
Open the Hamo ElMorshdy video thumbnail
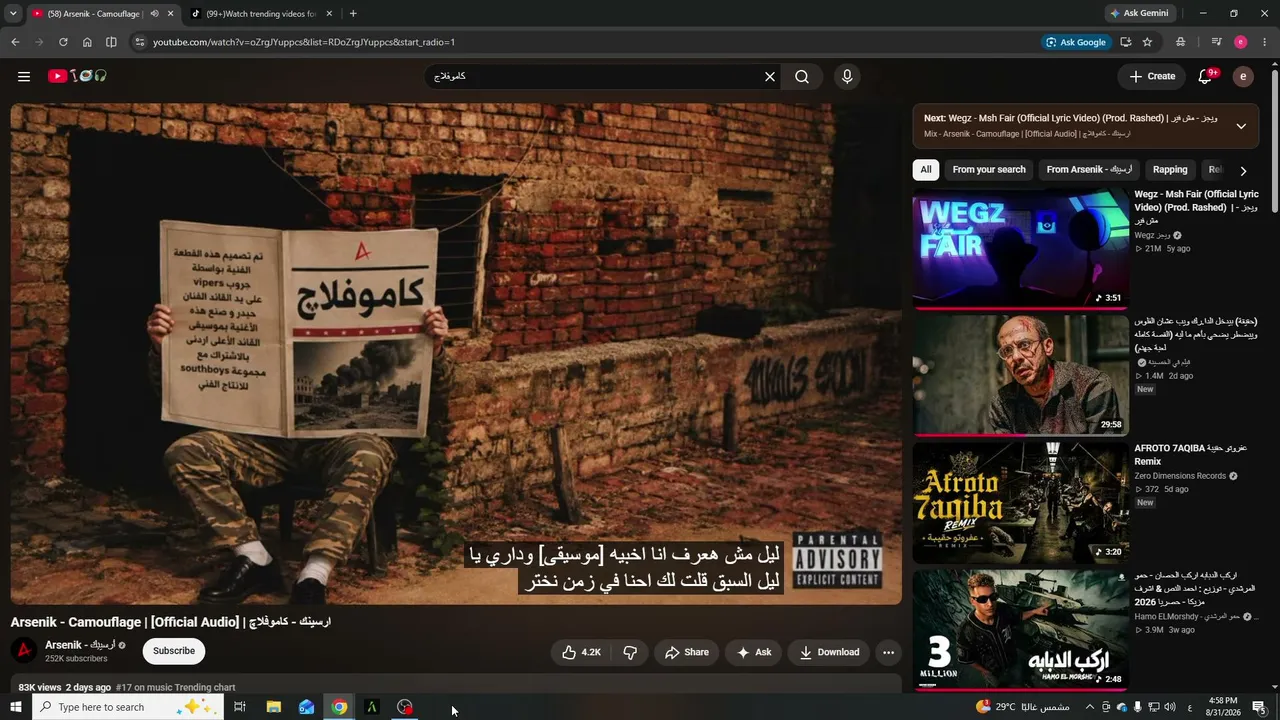tap(1020, 629)
